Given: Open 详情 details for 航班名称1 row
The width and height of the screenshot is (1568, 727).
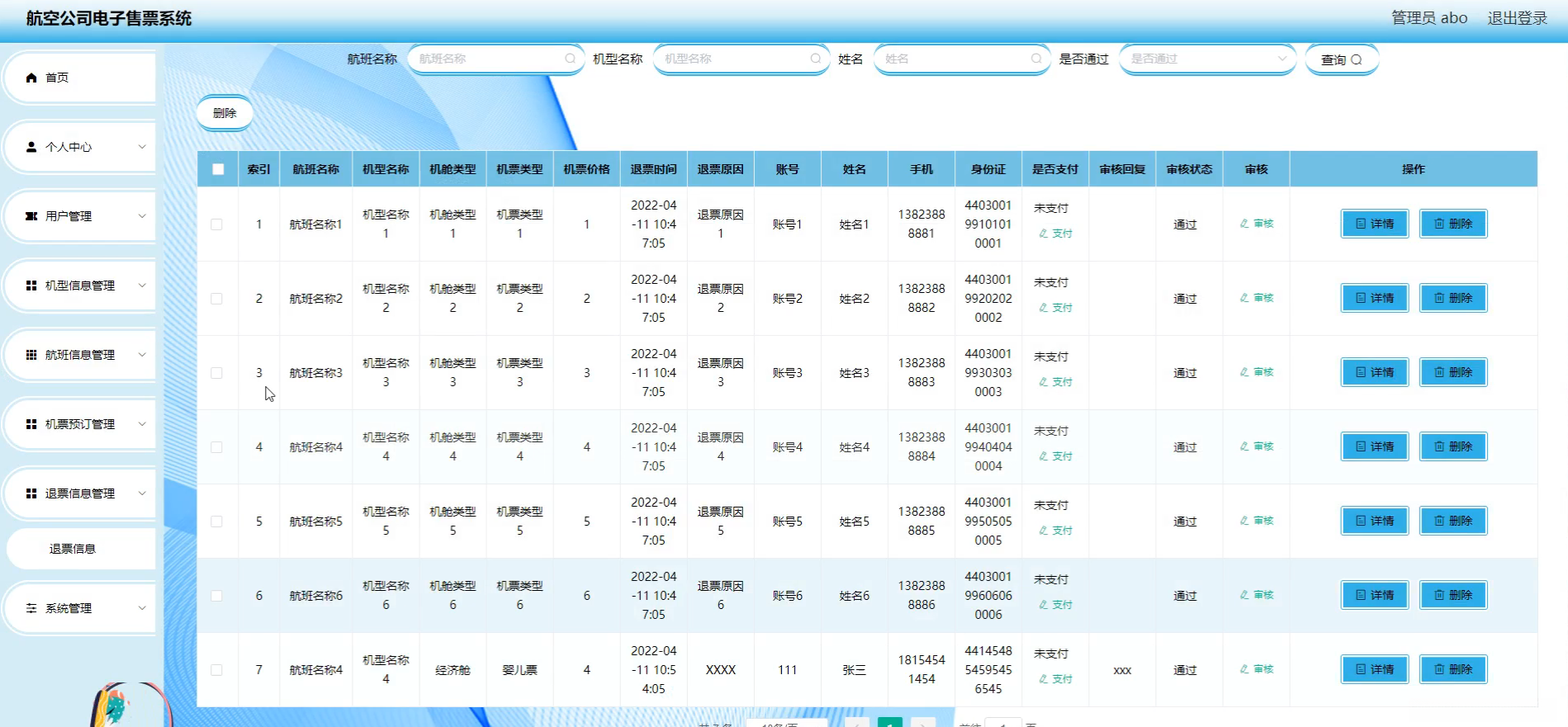Looking at the screenshot, I should [1375, 224].
